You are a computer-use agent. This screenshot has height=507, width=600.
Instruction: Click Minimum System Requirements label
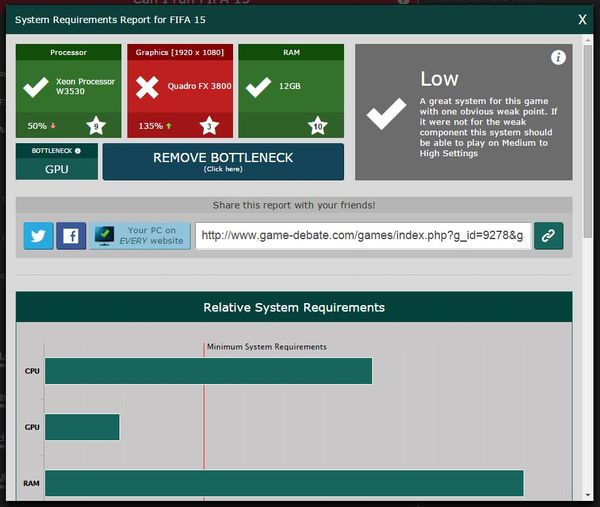[x=267, y=347]
